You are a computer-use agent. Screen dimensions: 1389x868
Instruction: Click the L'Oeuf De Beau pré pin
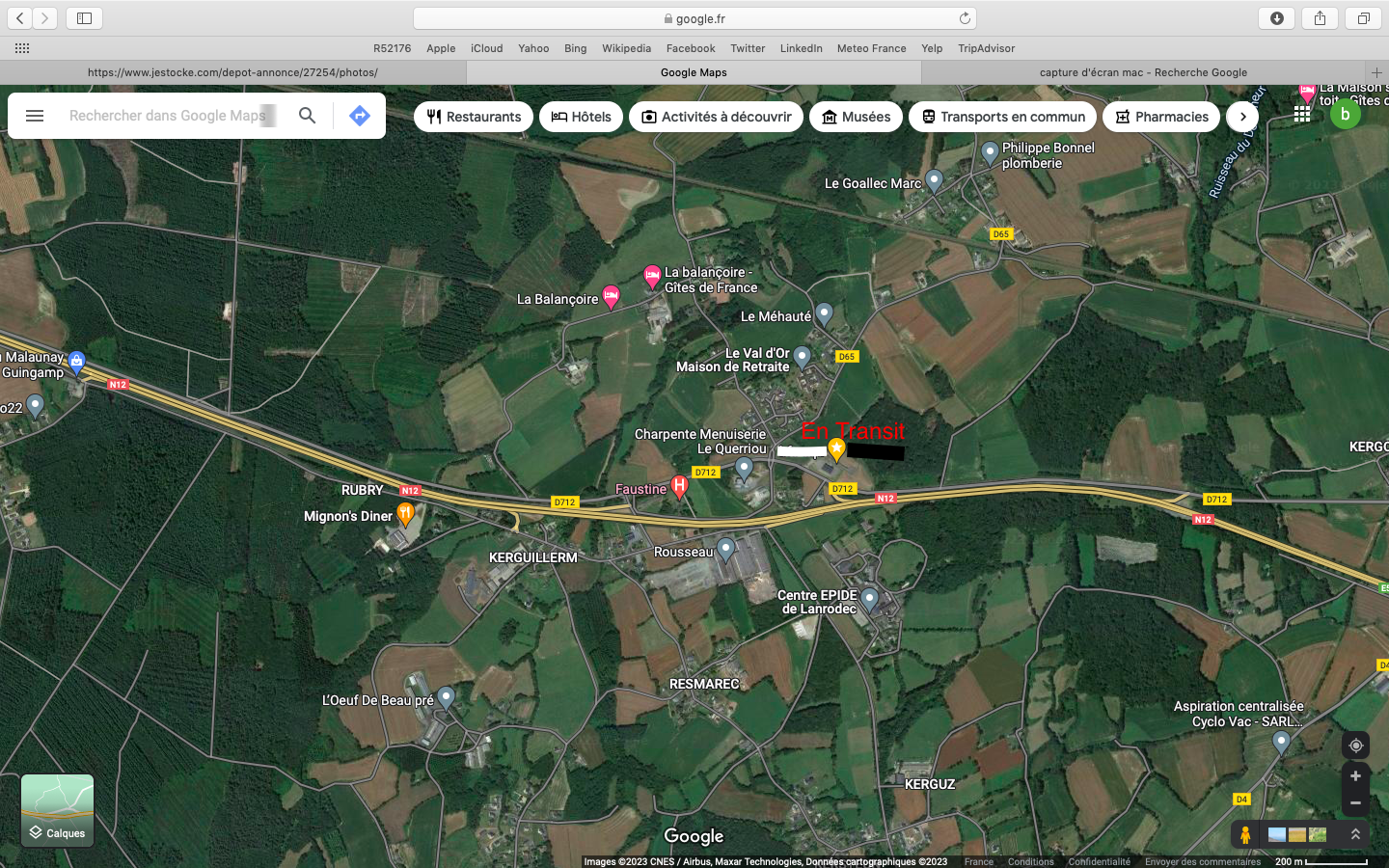tap(446, 697)
